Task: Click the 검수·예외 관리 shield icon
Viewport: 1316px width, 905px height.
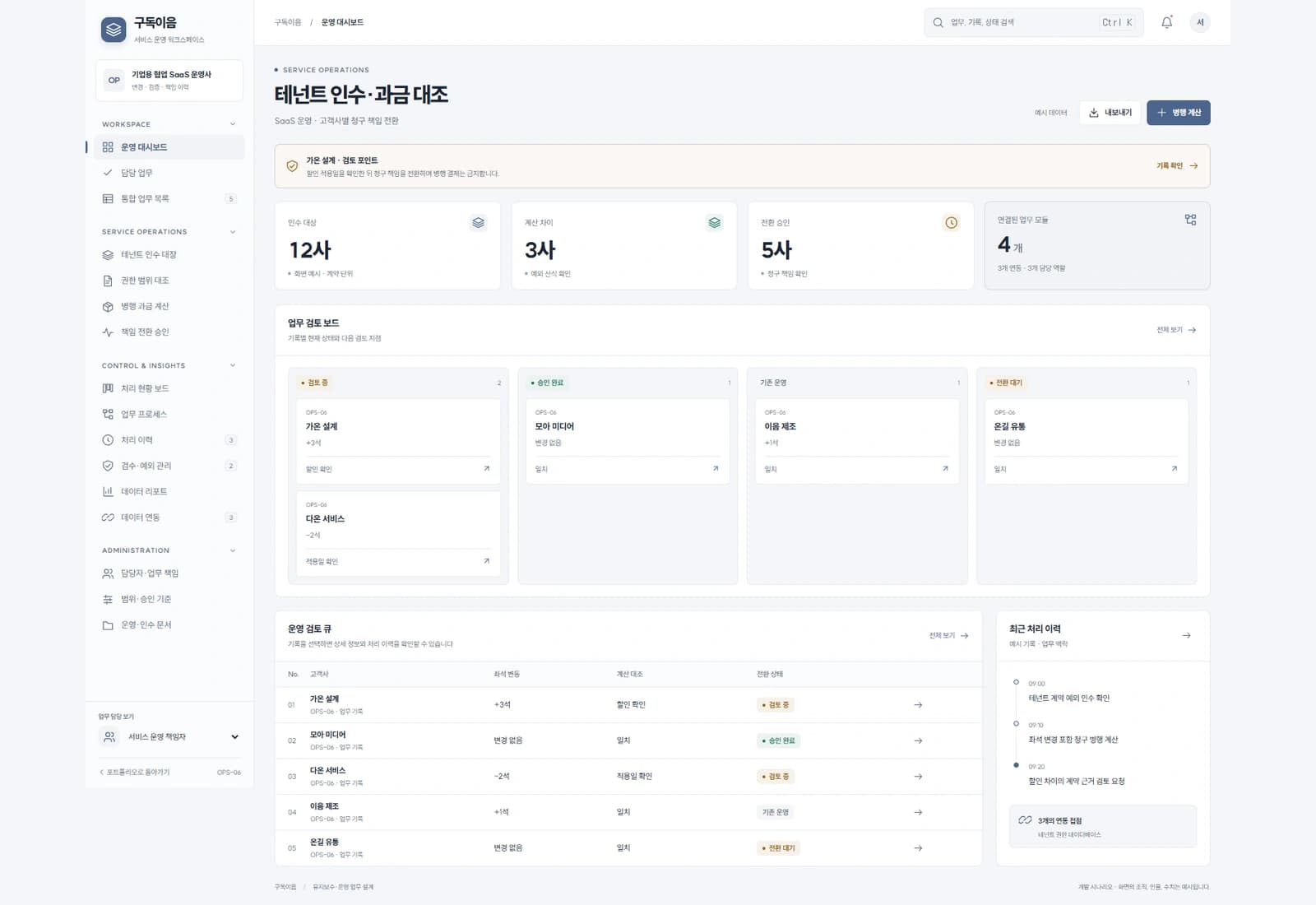Action: click(x=108, y=466)
